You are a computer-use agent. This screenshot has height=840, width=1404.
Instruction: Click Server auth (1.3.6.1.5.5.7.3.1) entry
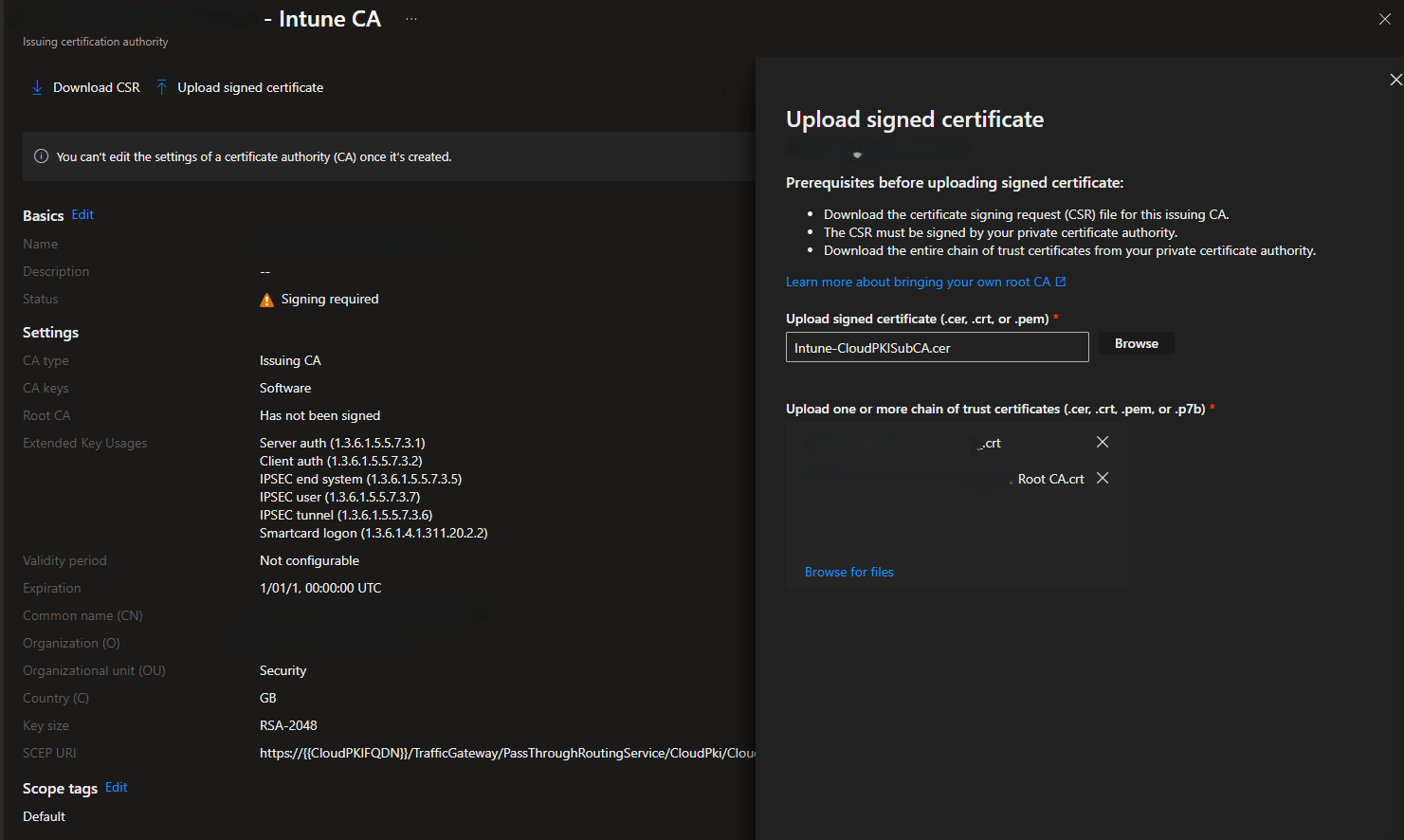(342, 443)
